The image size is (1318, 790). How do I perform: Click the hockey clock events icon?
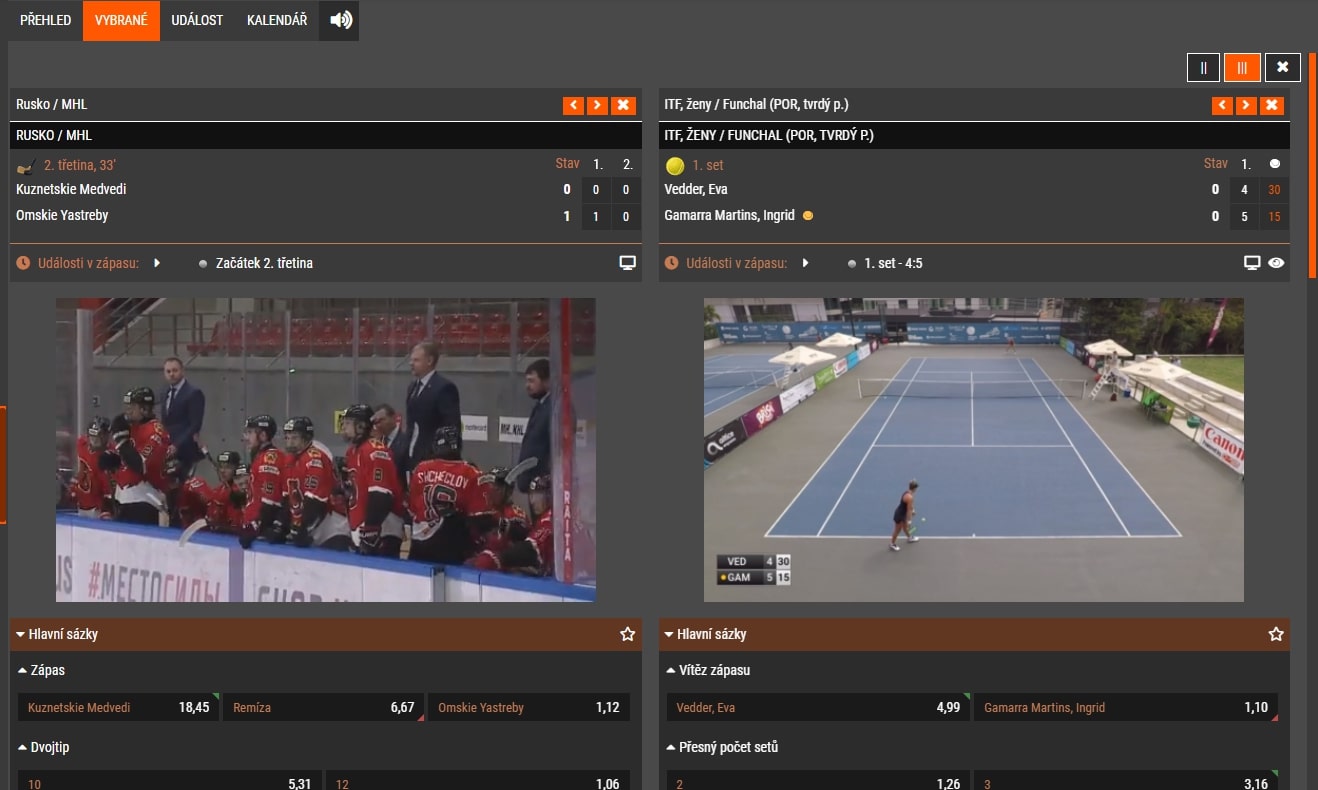[24, 263]
